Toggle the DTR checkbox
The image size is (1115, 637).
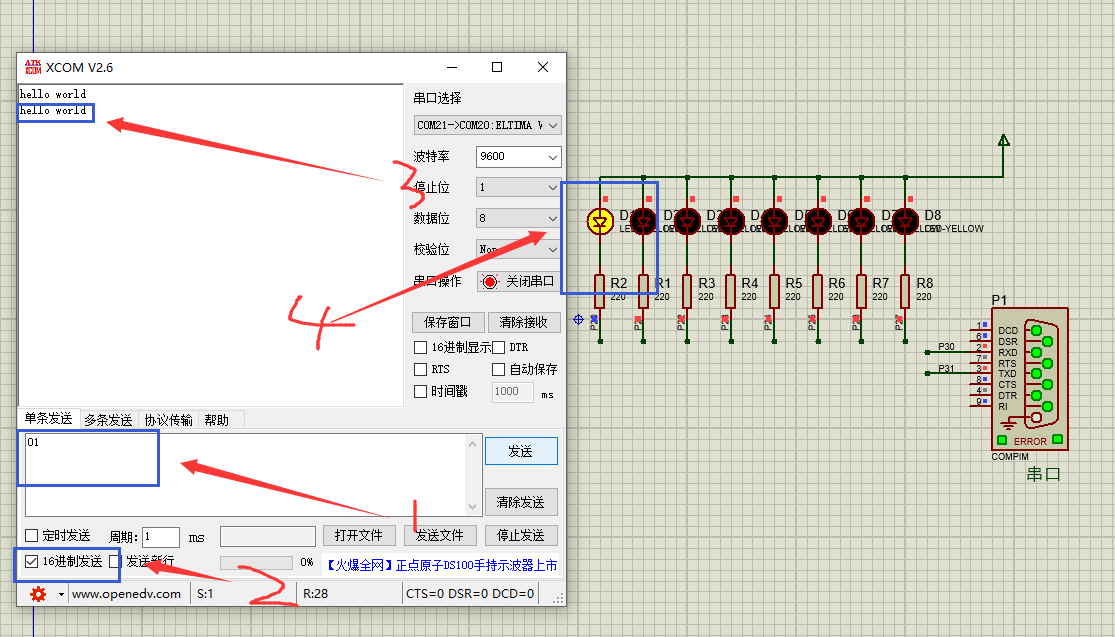tap(498, 348)
